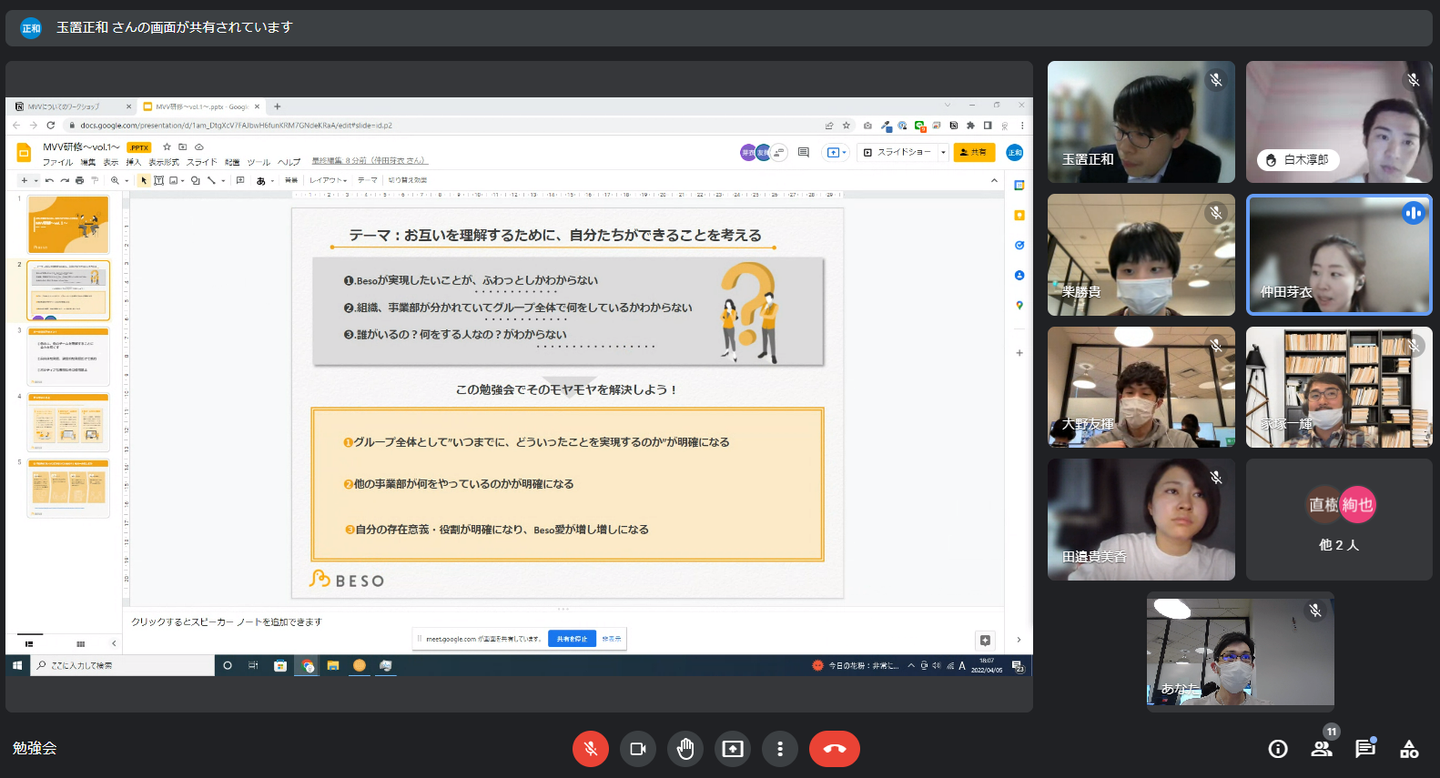
Task: Select 仲田芽衣's video tile
Action: pyautogui.click(x=1339, y=255)
